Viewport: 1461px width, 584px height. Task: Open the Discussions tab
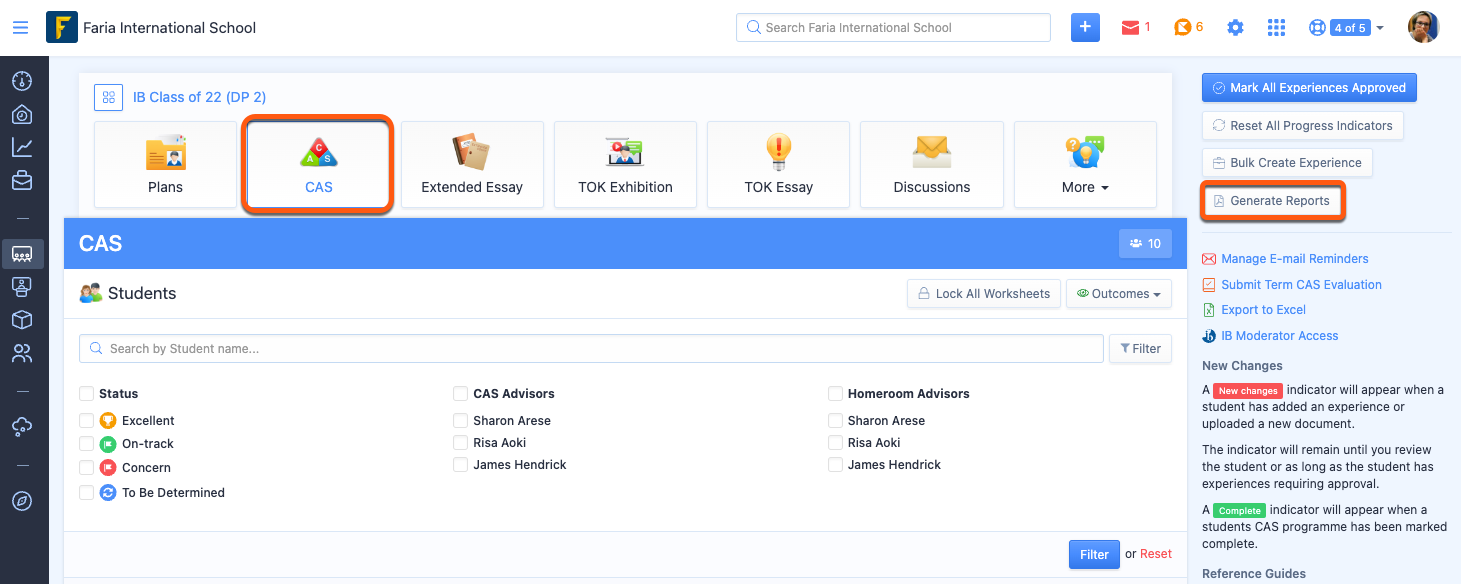932,165
